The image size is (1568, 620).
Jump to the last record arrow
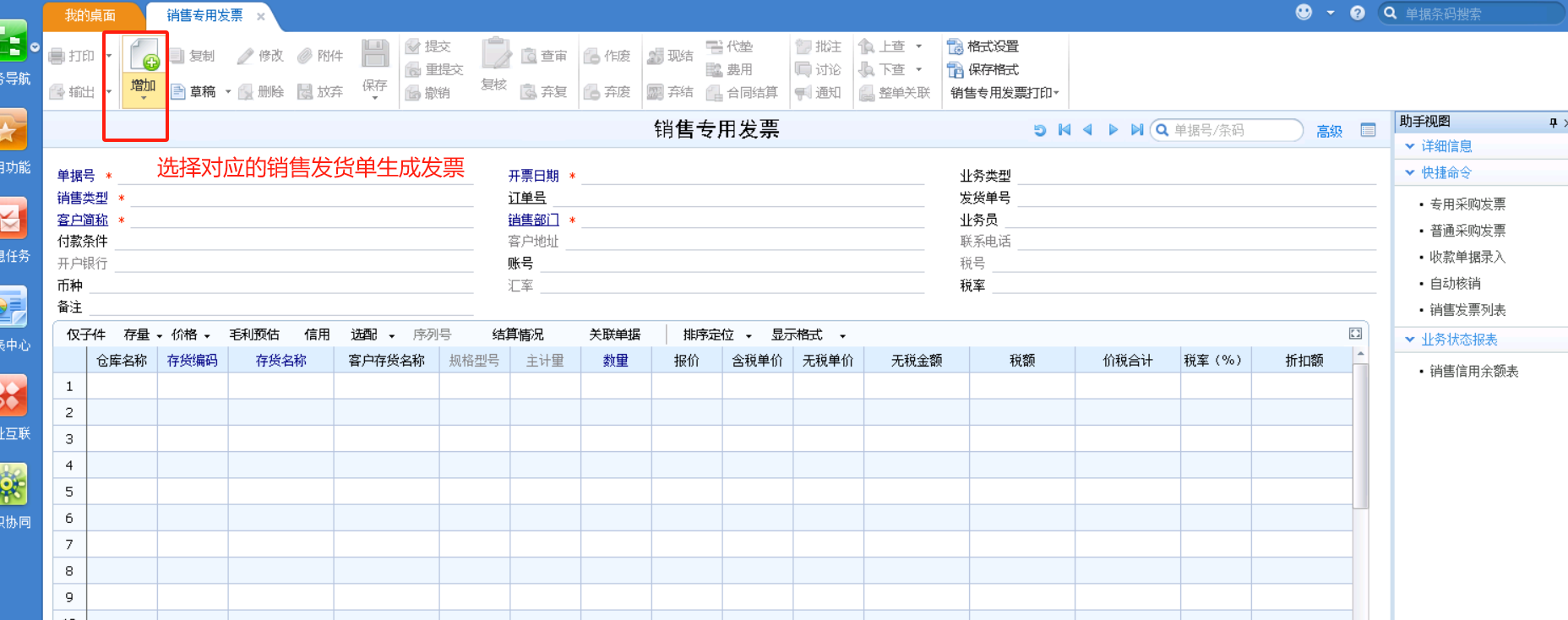click(1137, 130)
